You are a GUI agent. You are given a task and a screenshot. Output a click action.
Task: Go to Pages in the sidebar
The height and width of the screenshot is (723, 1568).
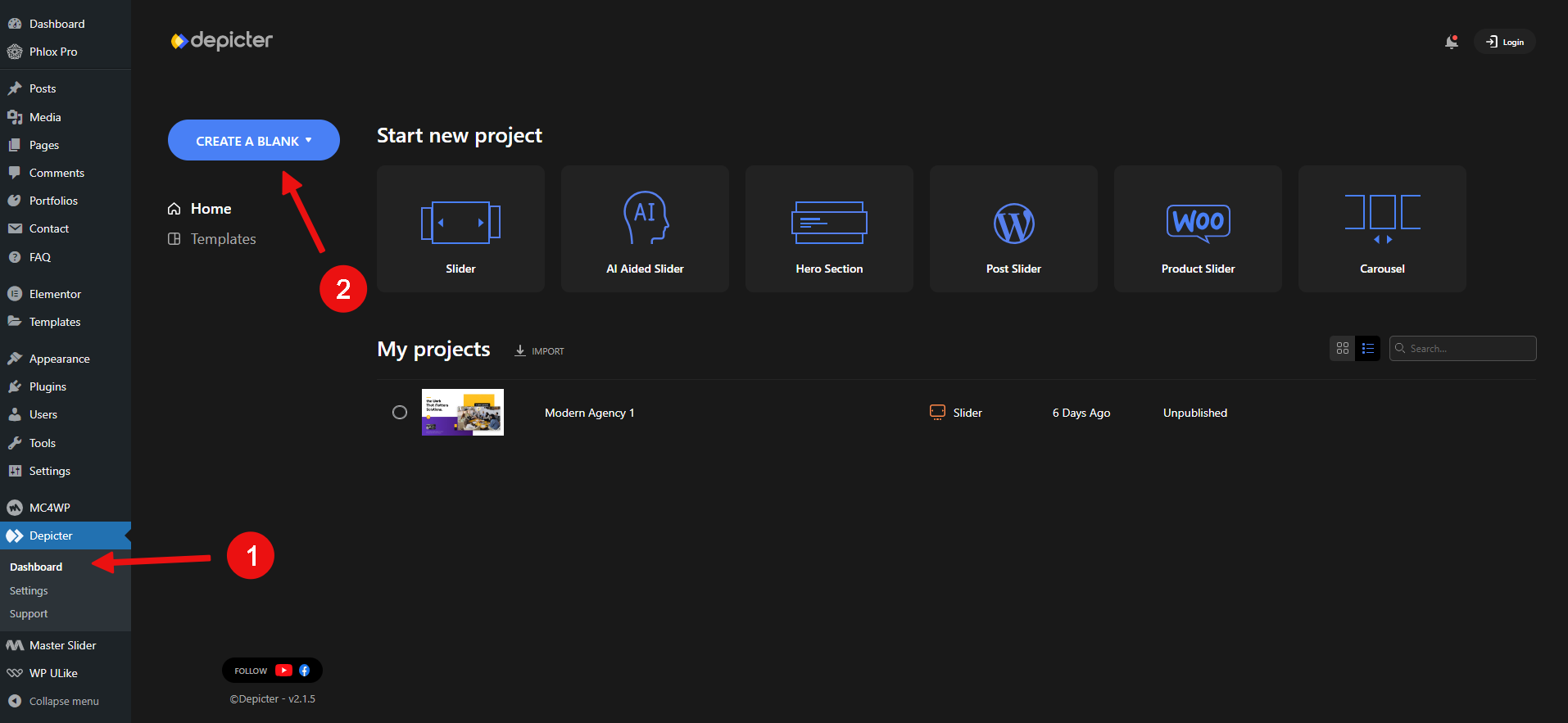[x=66, y=145]
